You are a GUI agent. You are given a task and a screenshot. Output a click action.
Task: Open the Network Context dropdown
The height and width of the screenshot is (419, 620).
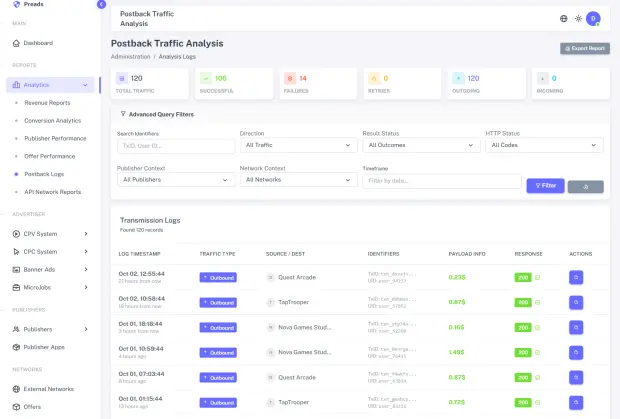click(299, 180)
